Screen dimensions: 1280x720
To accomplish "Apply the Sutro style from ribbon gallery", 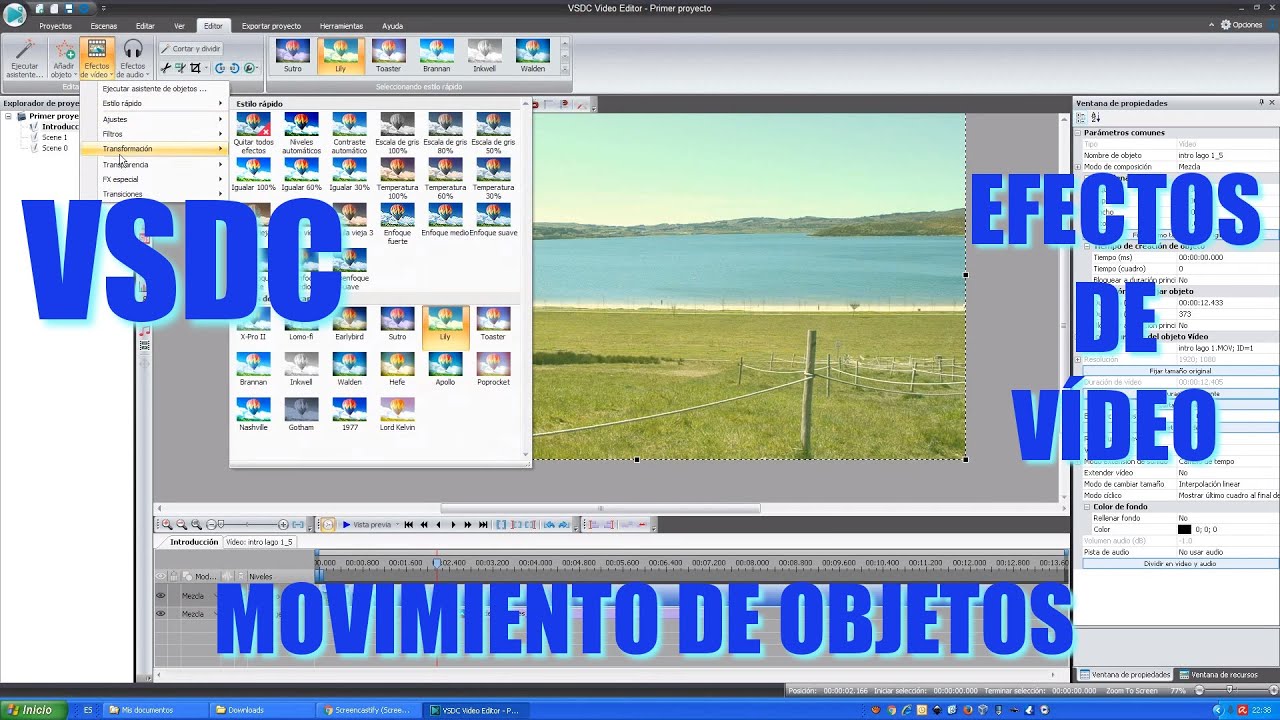I will click(293, 55).
